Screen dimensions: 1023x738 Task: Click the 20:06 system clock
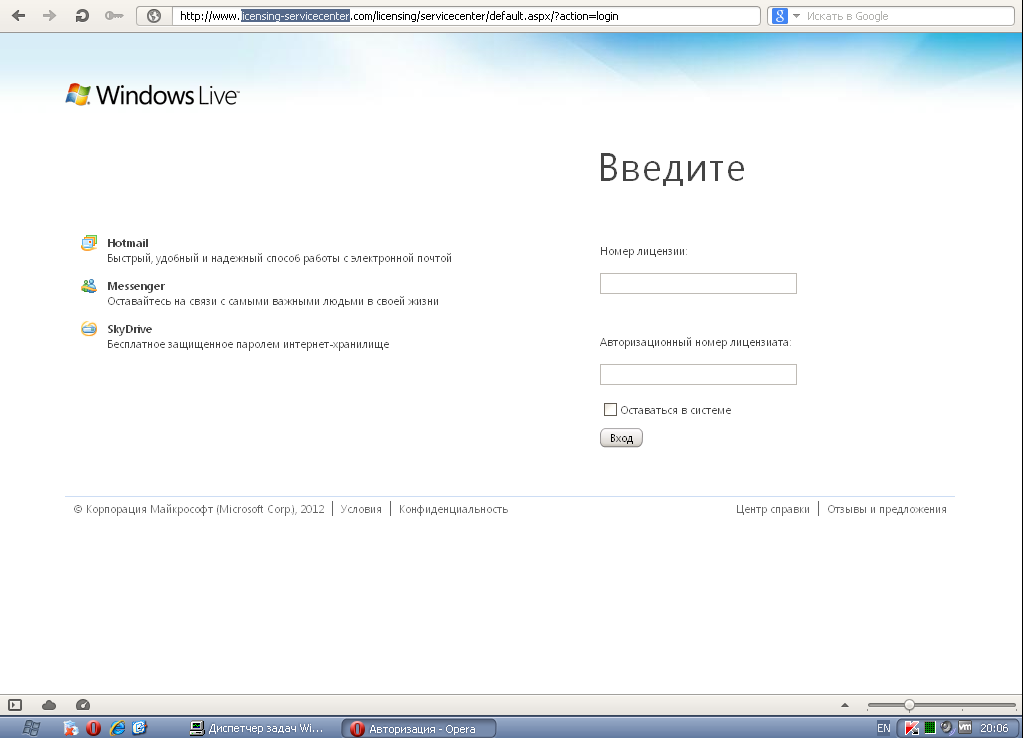point(994,728)
